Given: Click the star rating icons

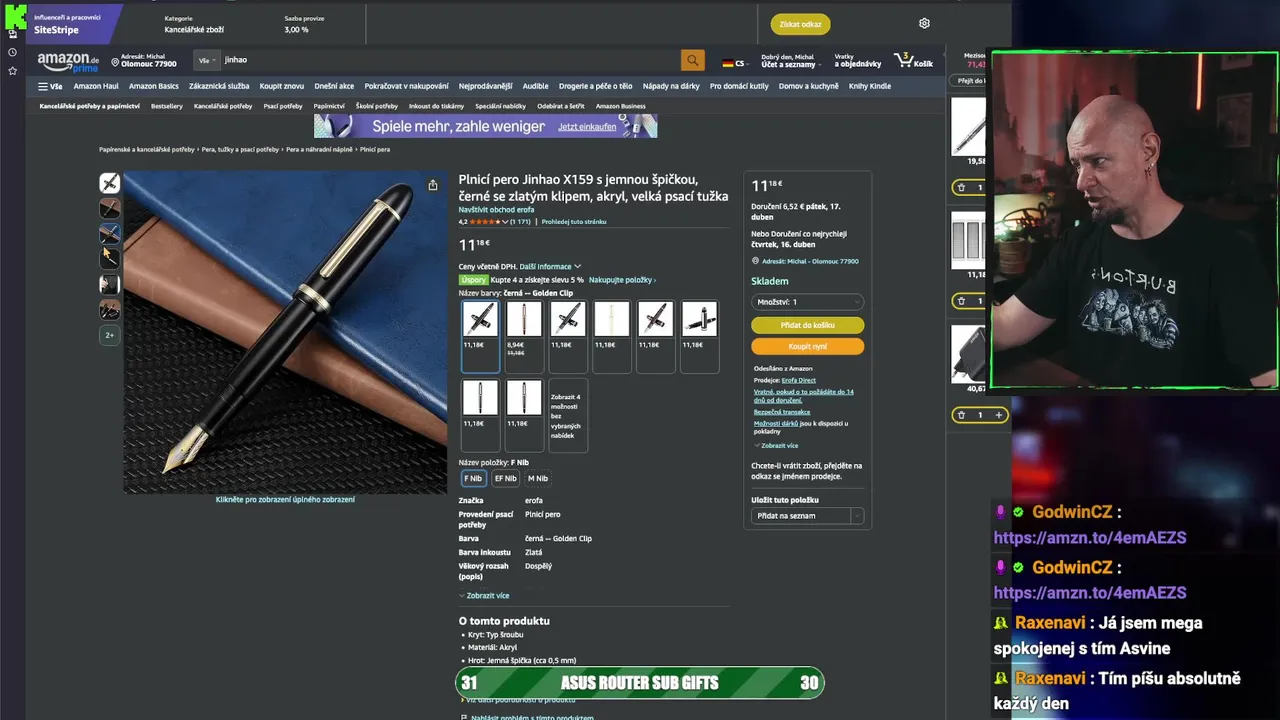Looking at the screenshot, I should (485, 222).
